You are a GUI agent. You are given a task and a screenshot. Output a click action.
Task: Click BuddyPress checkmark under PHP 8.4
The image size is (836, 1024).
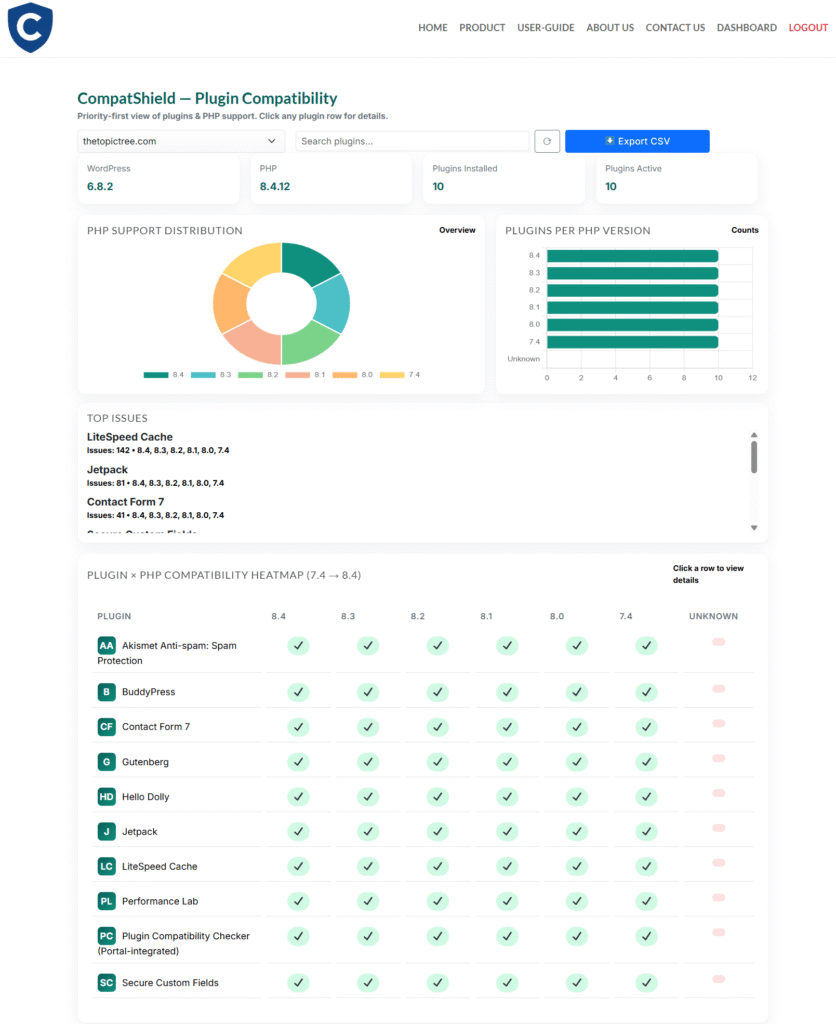298,691
